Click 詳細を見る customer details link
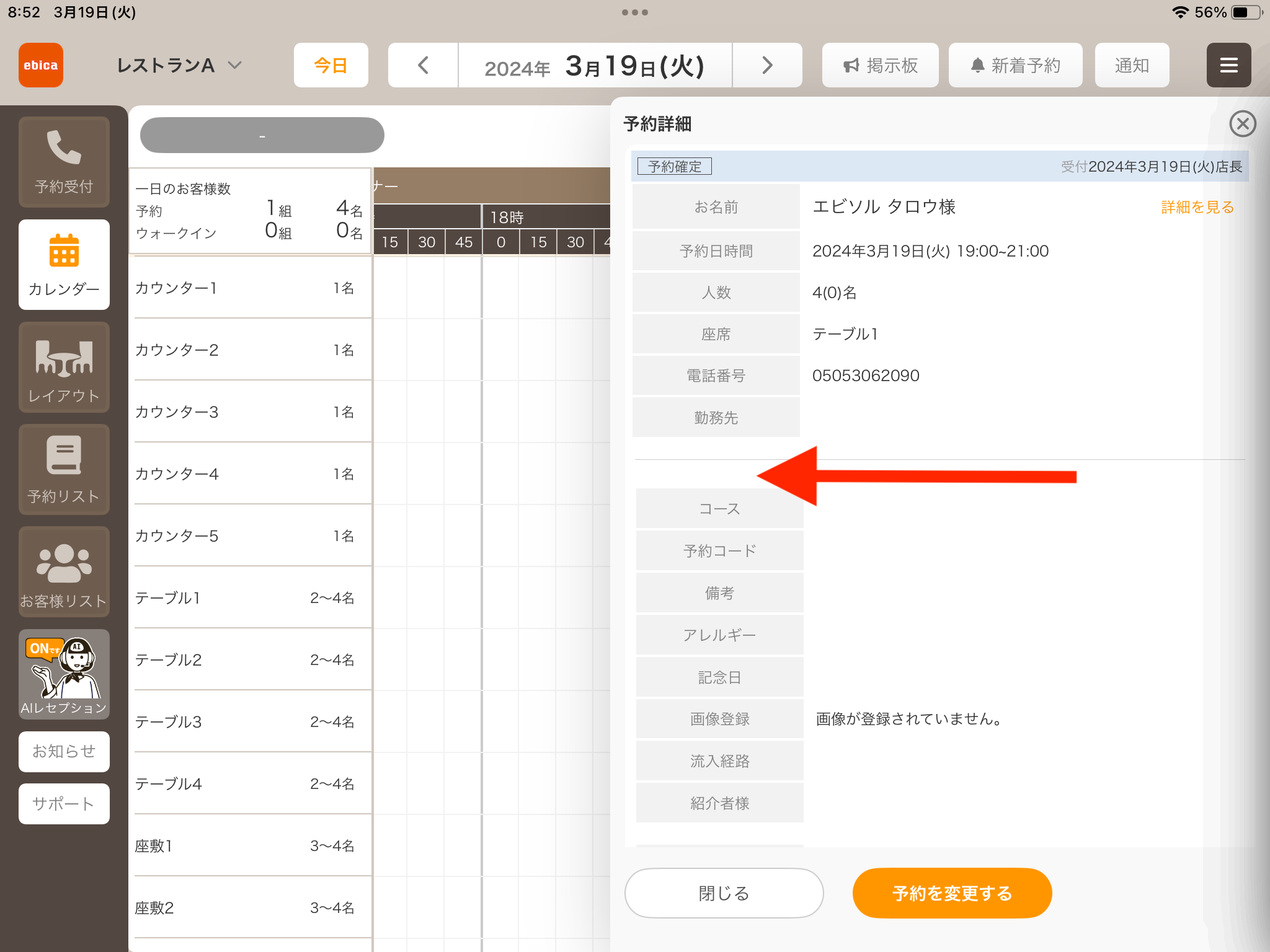The width and height of the screenshot is (1270, 952). pos(1197,207)
